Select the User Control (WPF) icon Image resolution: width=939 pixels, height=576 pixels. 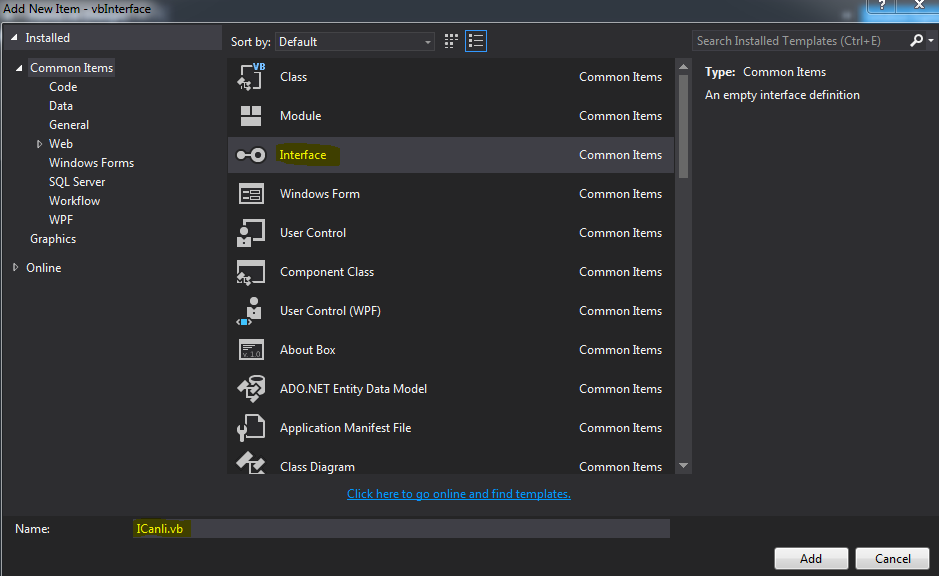[x=251, y=311]
